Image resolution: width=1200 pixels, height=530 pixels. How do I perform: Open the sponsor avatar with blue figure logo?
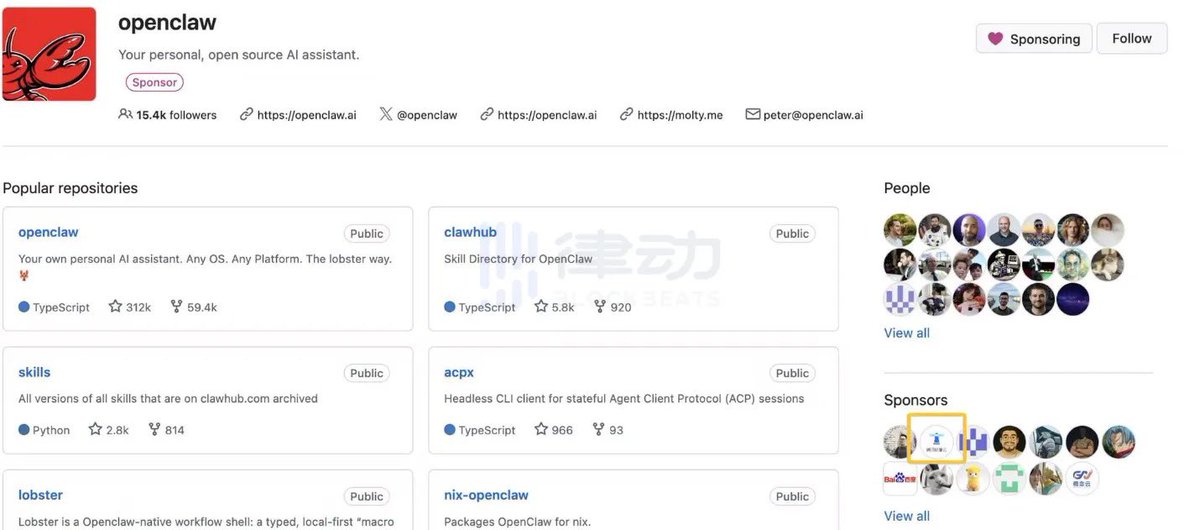[936, 442]
